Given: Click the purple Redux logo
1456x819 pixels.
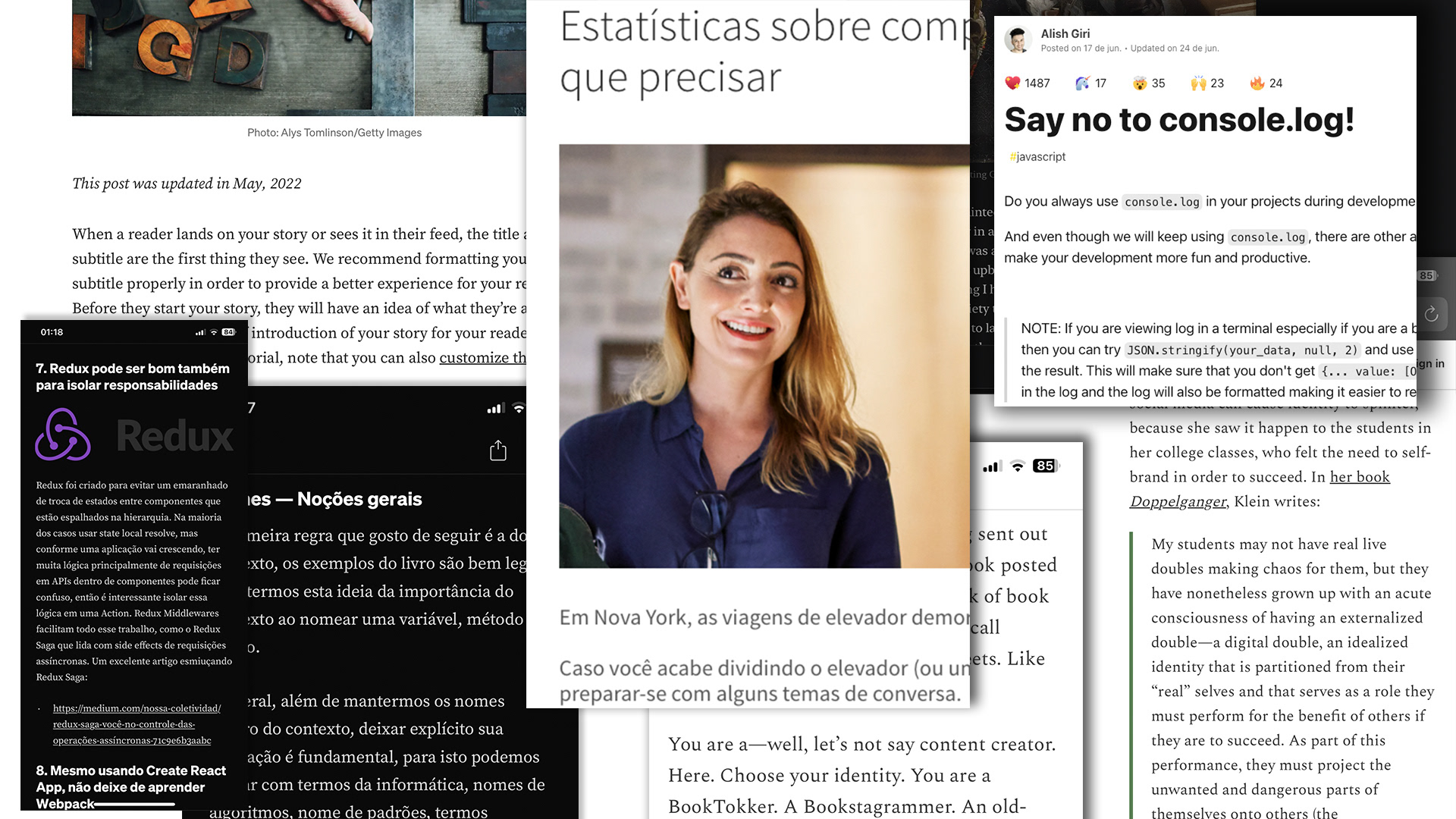Looking at the screenshot, I should 63,435.
